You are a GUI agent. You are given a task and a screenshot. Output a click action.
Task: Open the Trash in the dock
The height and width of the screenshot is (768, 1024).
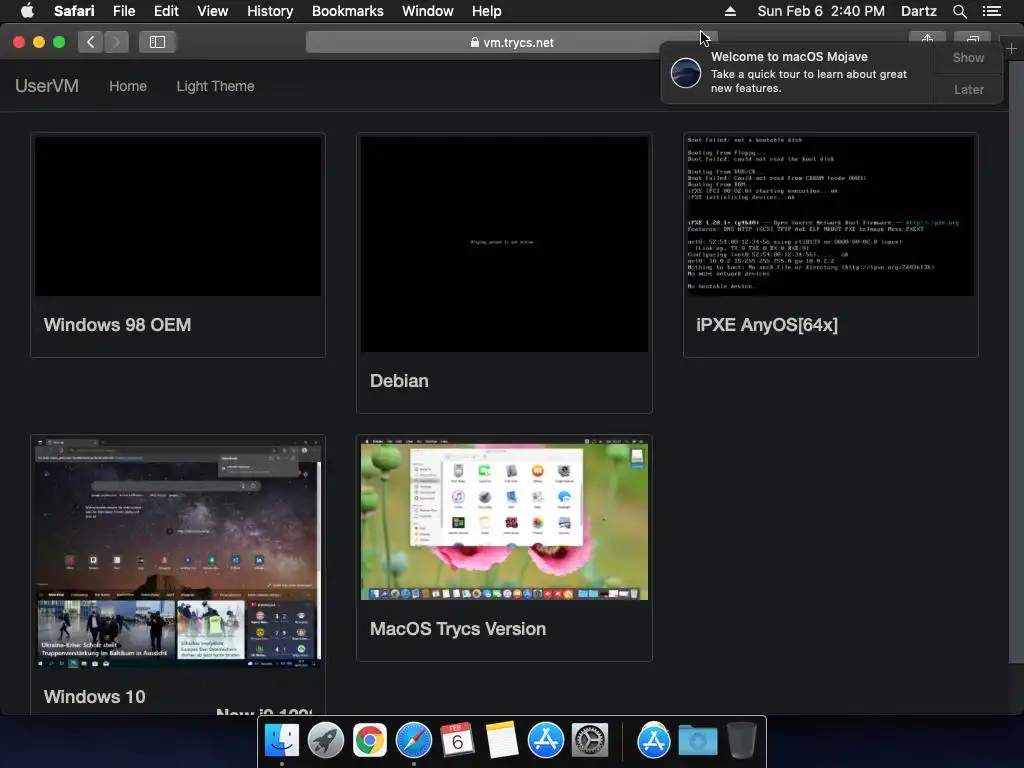point(741,741)
